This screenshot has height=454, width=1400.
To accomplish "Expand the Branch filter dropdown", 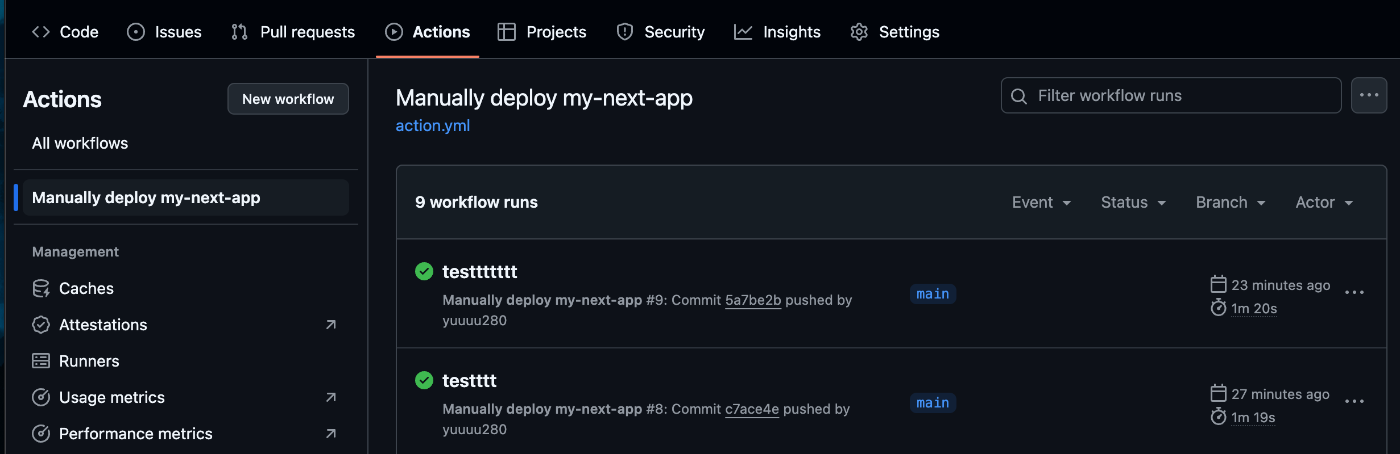I will pyautogui.click(x=1230, y=202).
